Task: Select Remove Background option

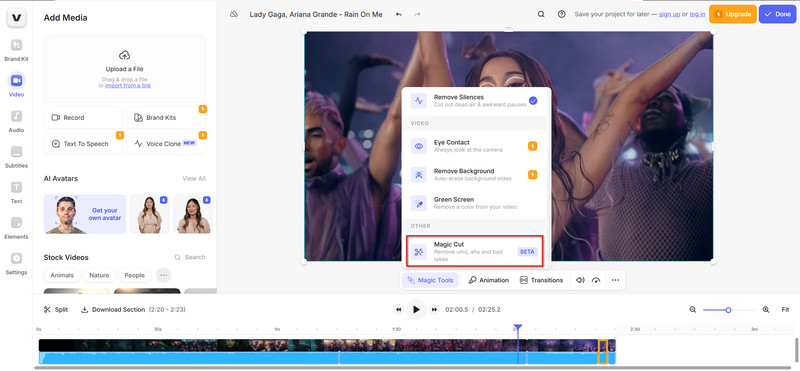Action: (x=474, y=175)
